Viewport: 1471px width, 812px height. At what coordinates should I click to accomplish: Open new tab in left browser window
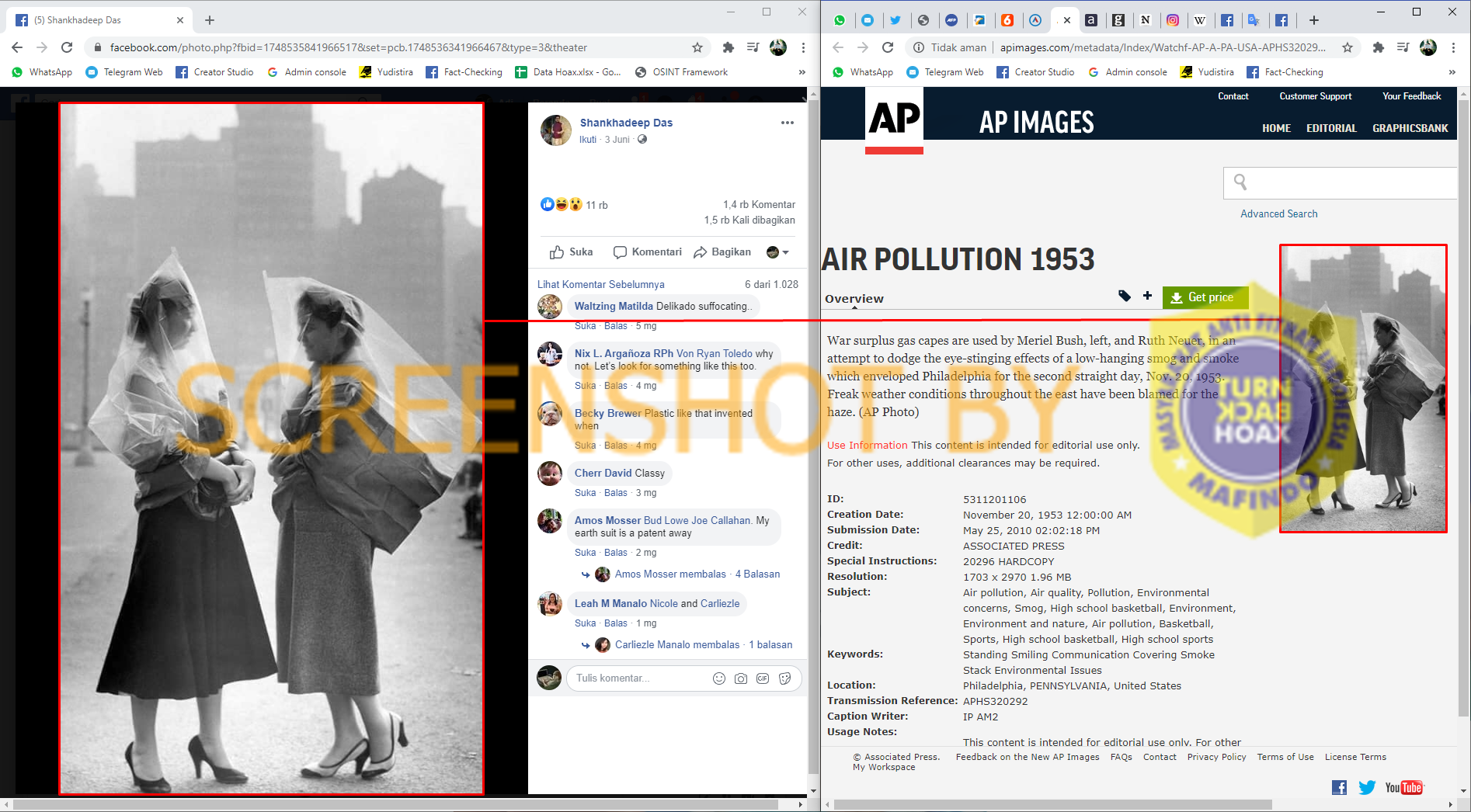point(210,20)
